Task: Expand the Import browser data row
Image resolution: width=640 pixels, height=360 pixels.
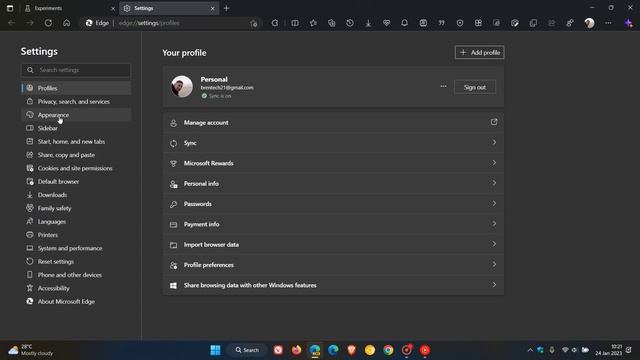Action: point(333,244)
